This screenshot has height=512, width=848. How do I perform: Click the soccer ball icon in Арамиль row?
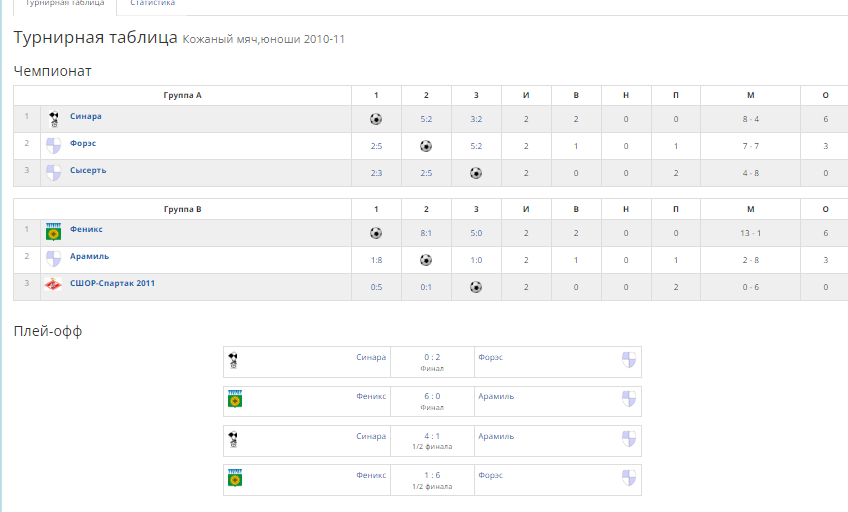(x=426, y=260)
